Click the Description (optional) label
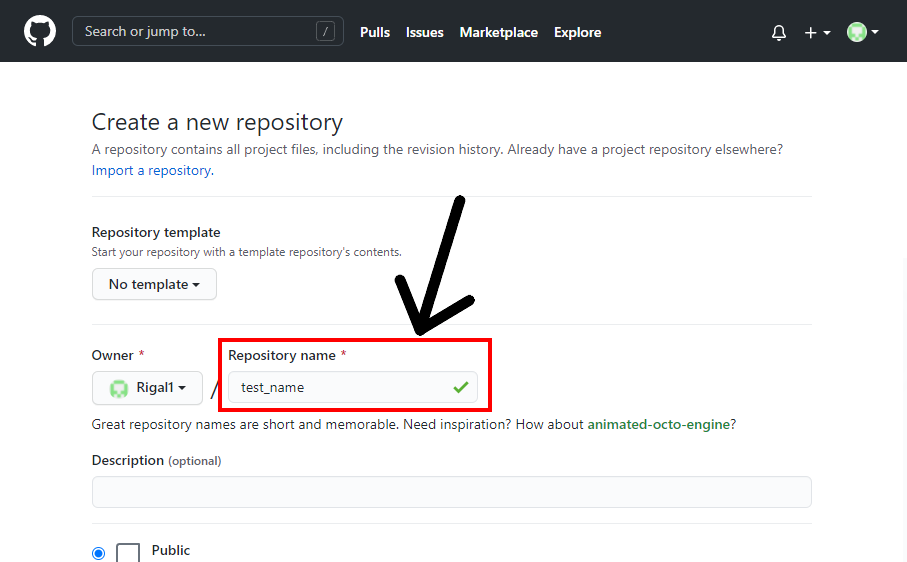The image size is (907, 562). pyautogui.click(x=157, y=461)
